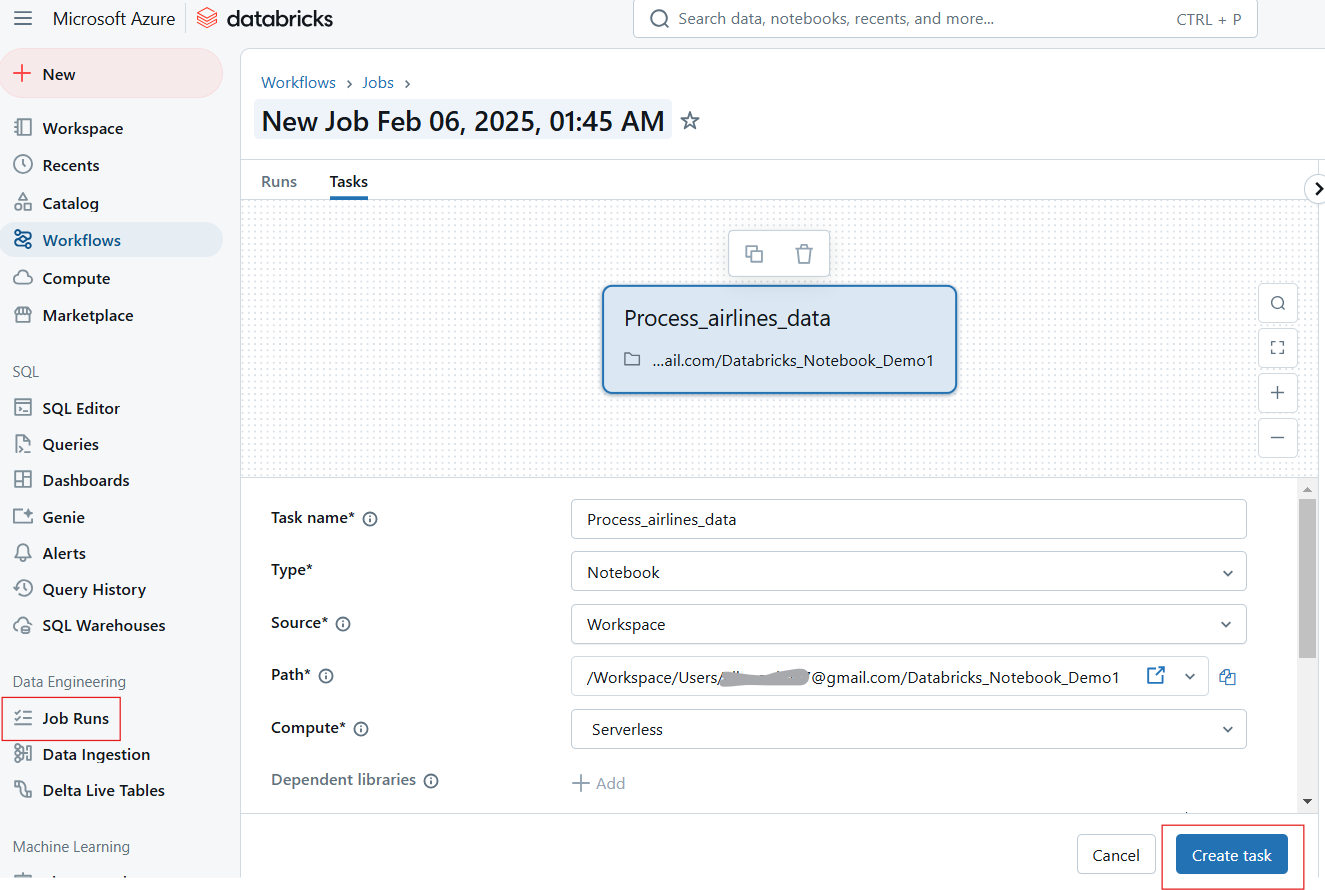Duplicate the task with the copy icon
The height and width of the screenshot is (890, 1325).
coord(754,254)
